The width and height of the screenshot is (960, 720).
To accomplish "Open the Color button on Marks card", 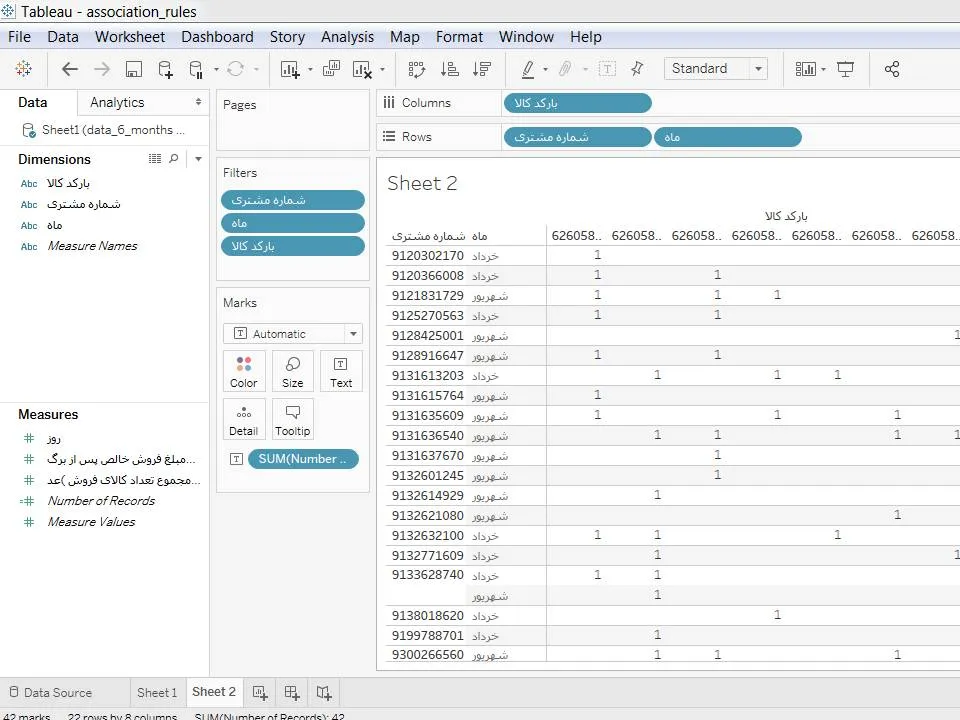I will click(244, 371).
